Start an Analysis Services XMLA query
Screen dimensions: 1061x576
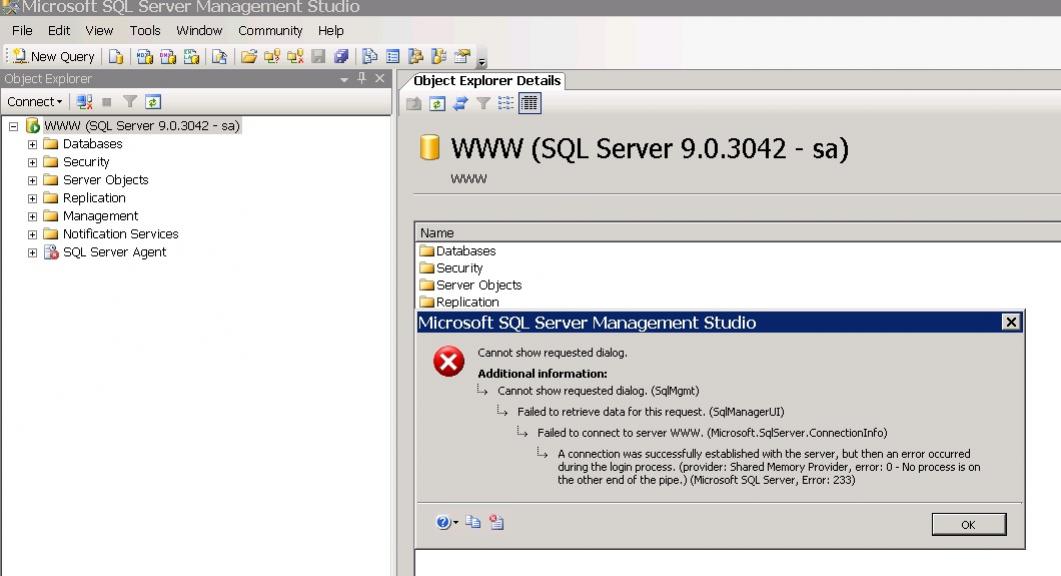pos(191,57)
